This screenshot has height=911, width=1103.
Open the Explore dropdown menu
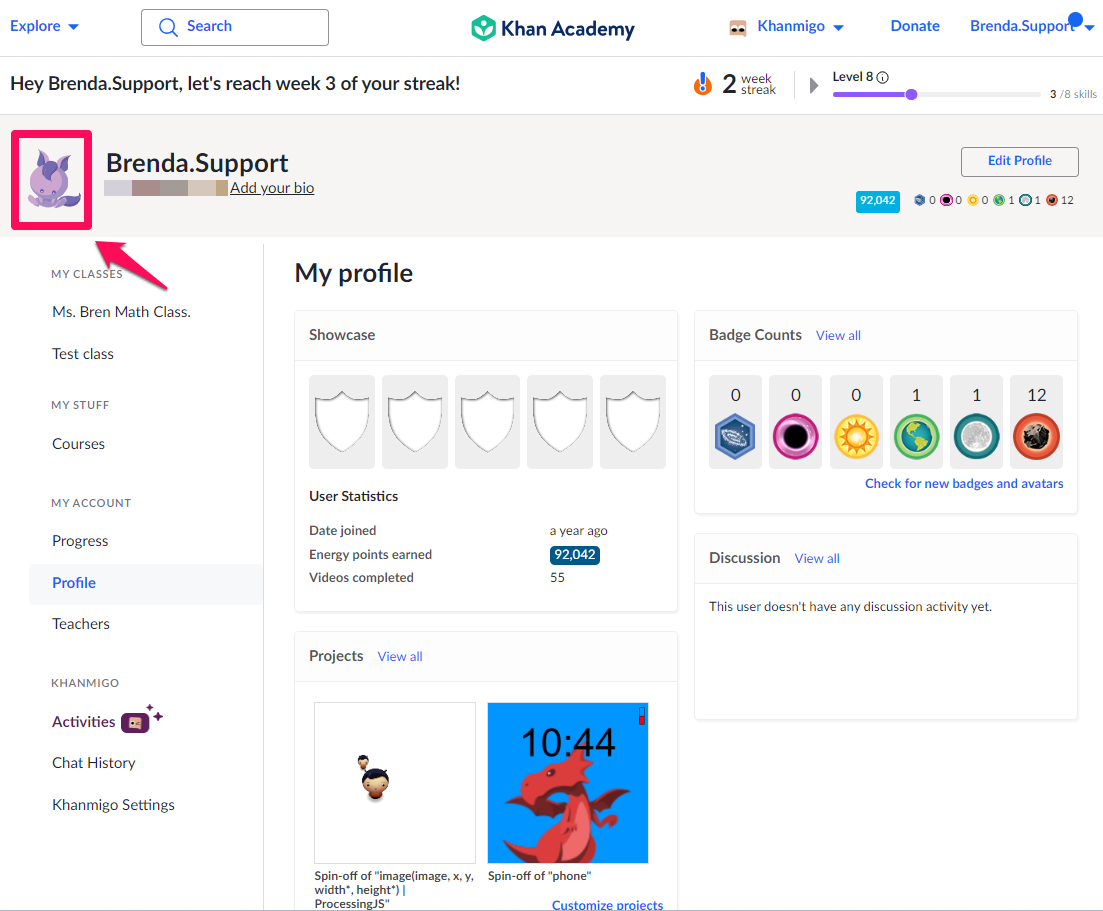click(44, 27)
